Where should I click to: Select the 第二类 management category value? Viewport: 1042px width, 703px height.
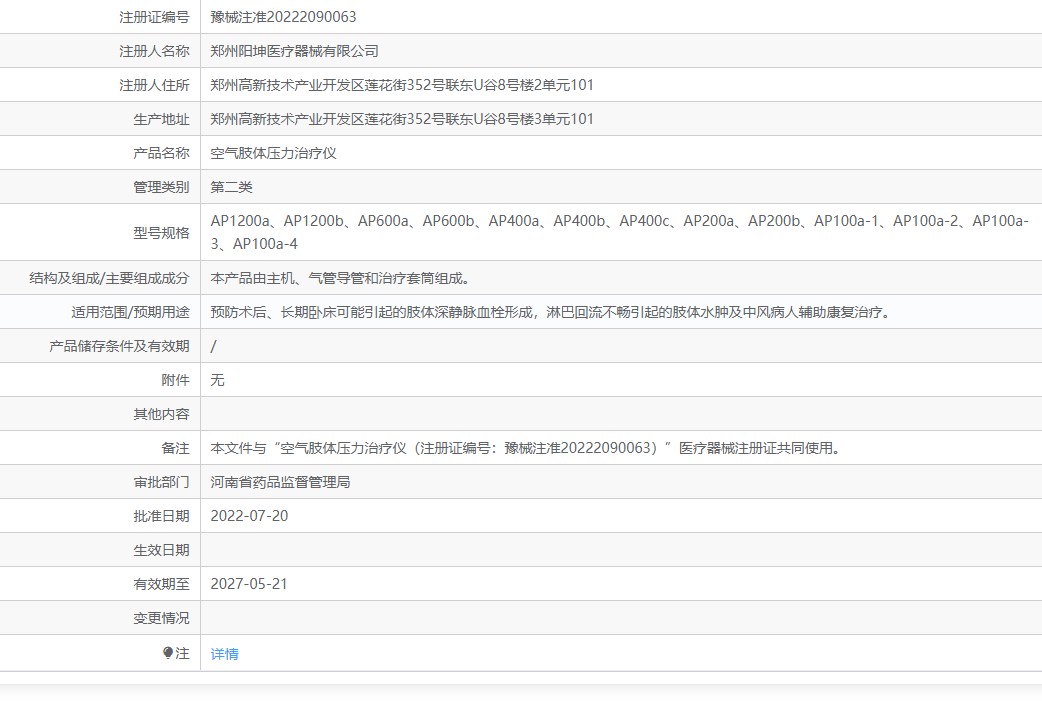coord(231,187)
